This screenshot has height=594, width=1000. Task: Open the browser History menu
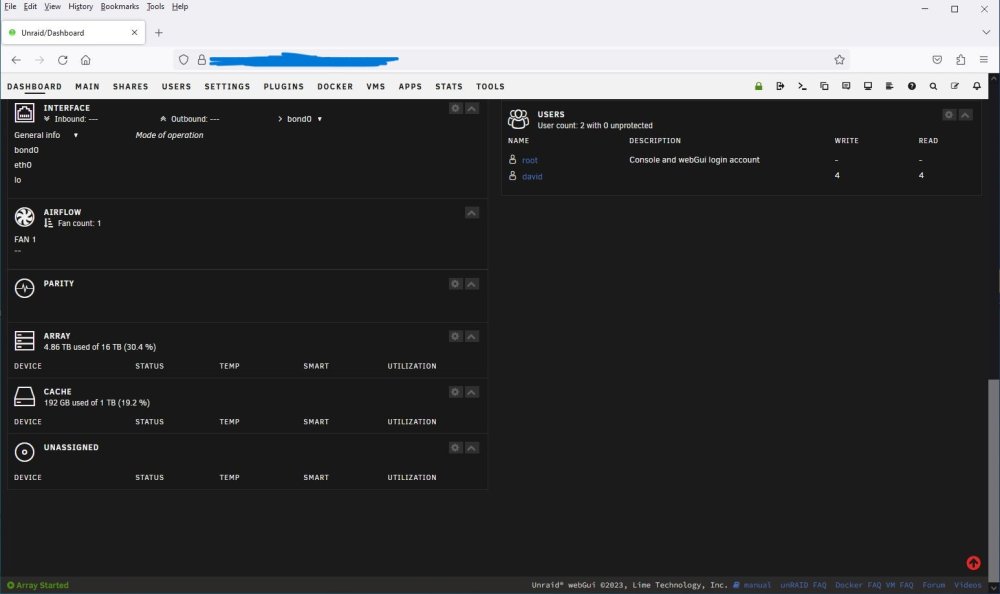click(80, 6)
